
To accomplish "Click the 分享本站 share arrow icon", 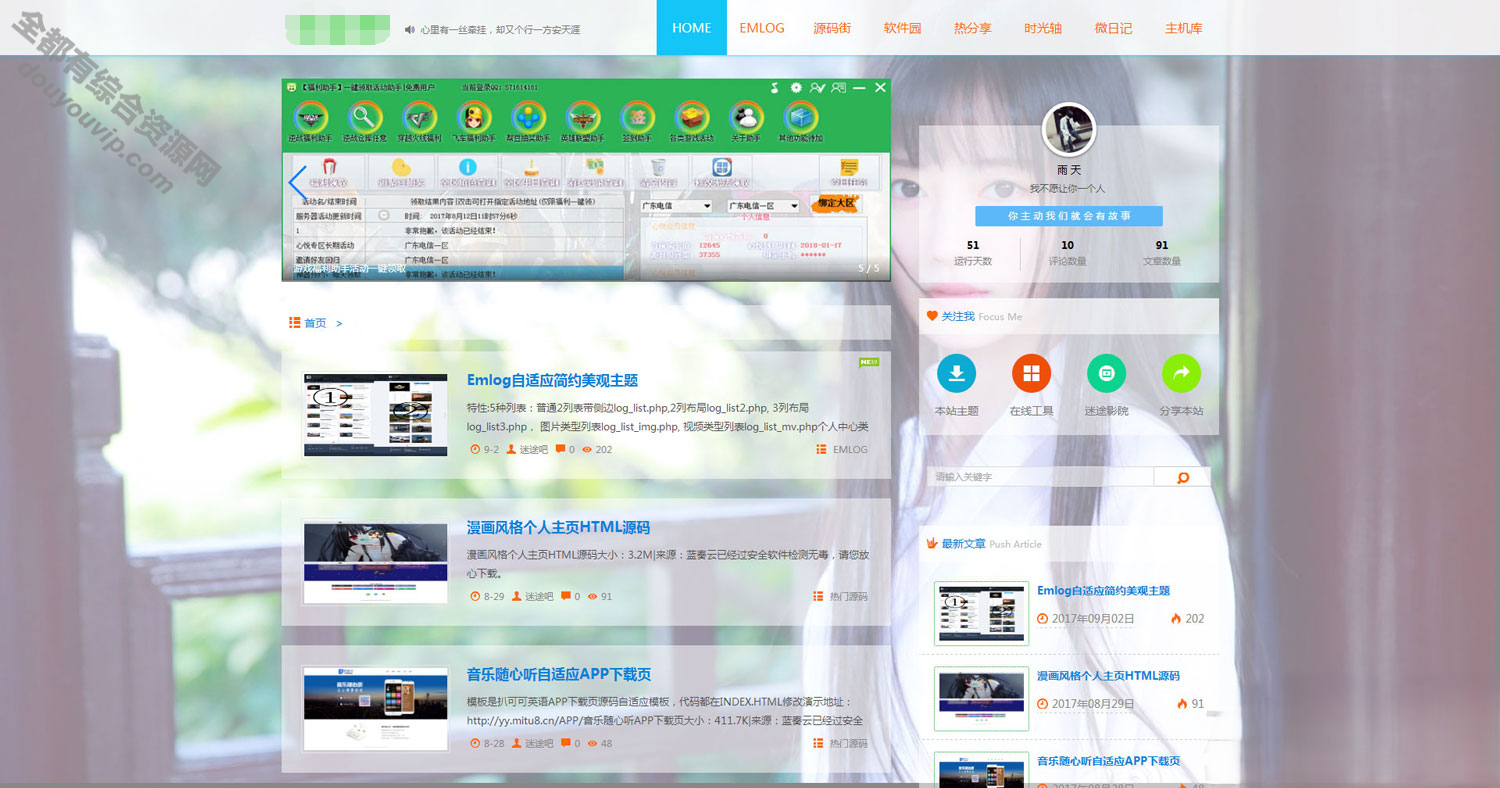I will [1181, 373].
